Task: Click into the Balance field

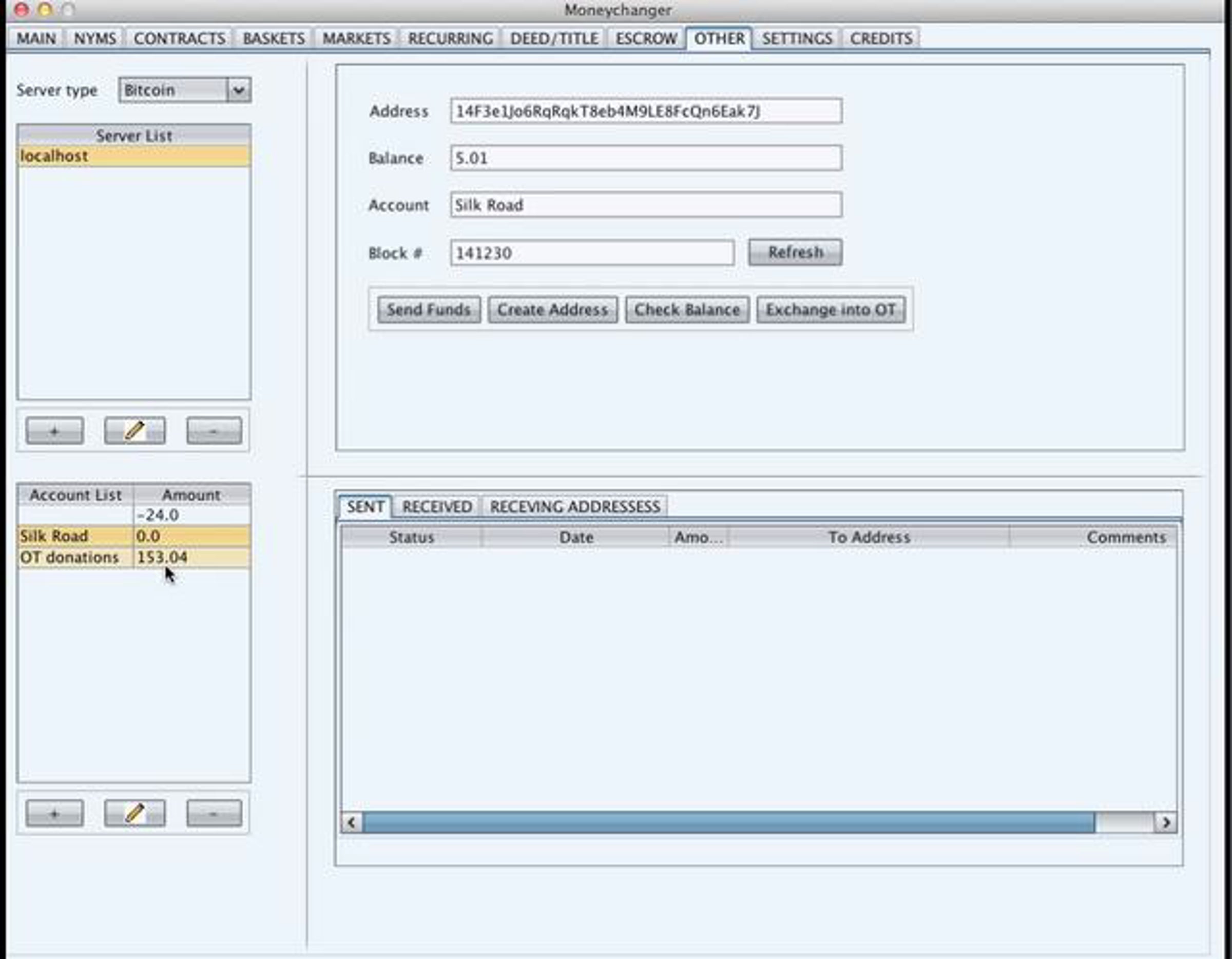Action: pyautogui.click(x=646, y=158)
